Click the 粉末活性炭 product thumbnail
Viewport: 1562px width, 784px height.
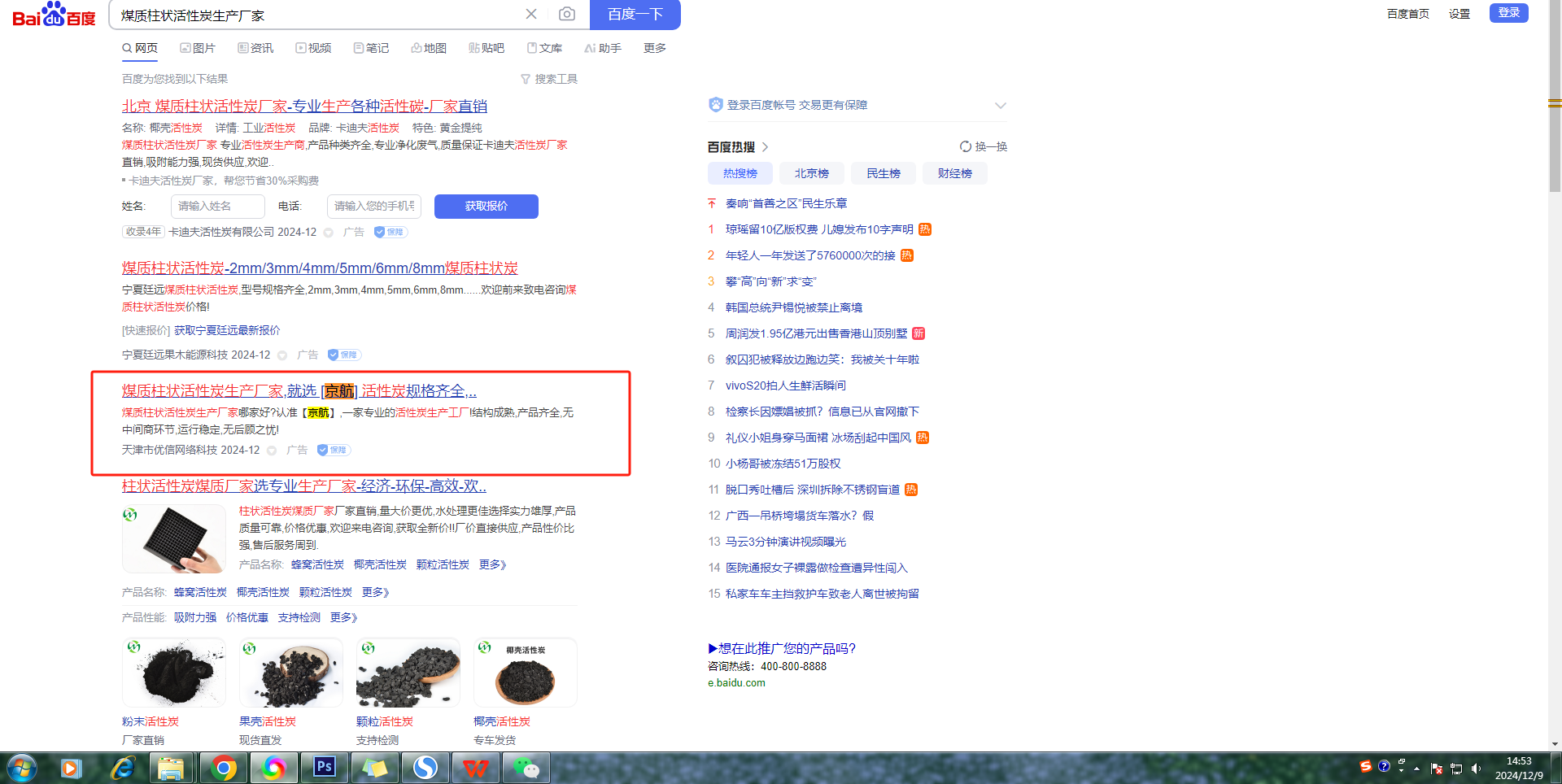tap(174, 673)
